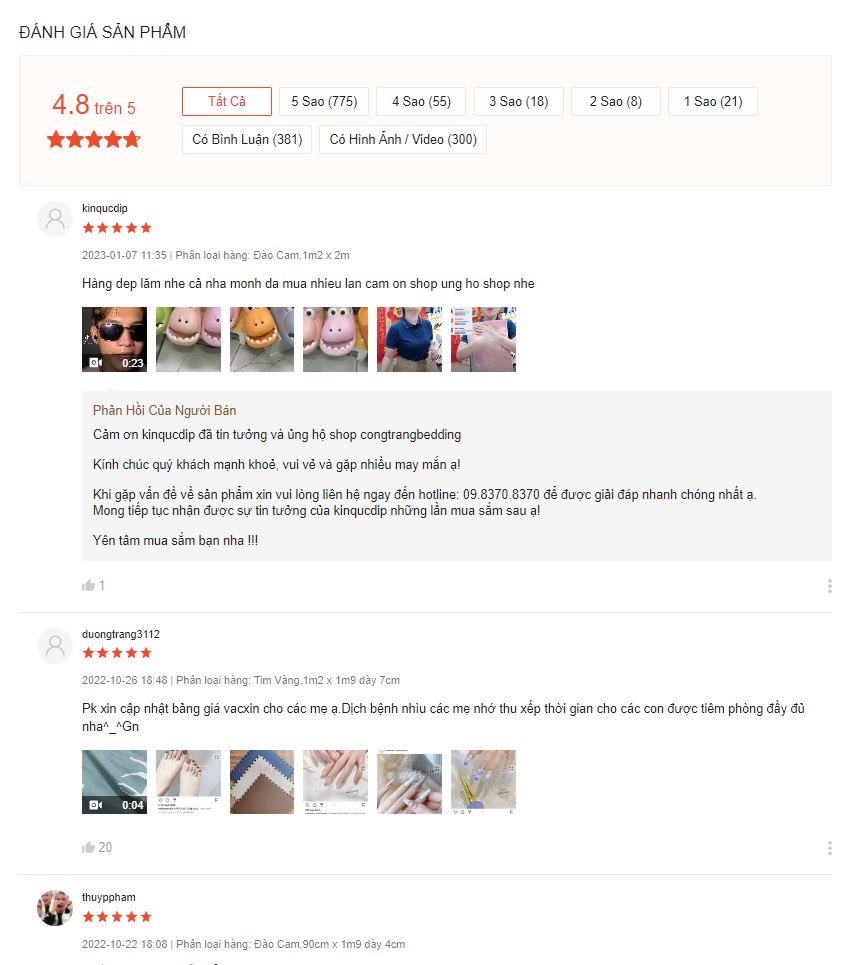854x965 pixels.
Task: Filter reviews by 4 Sao (55)
Action: pyautogui.click(x=421, y=102)
